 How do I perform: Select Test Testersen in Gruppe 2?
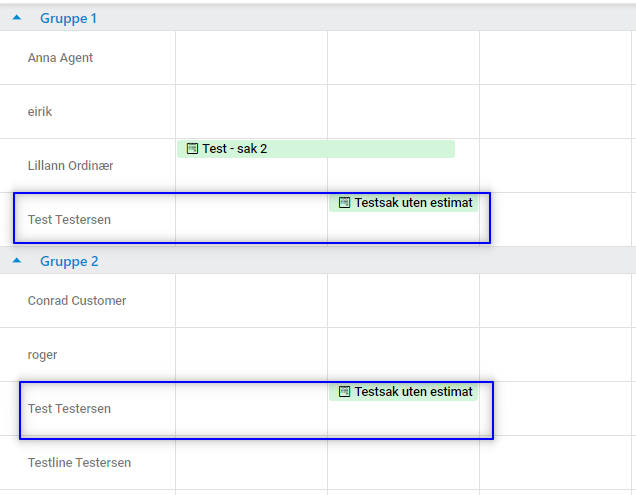click(69, 409)
